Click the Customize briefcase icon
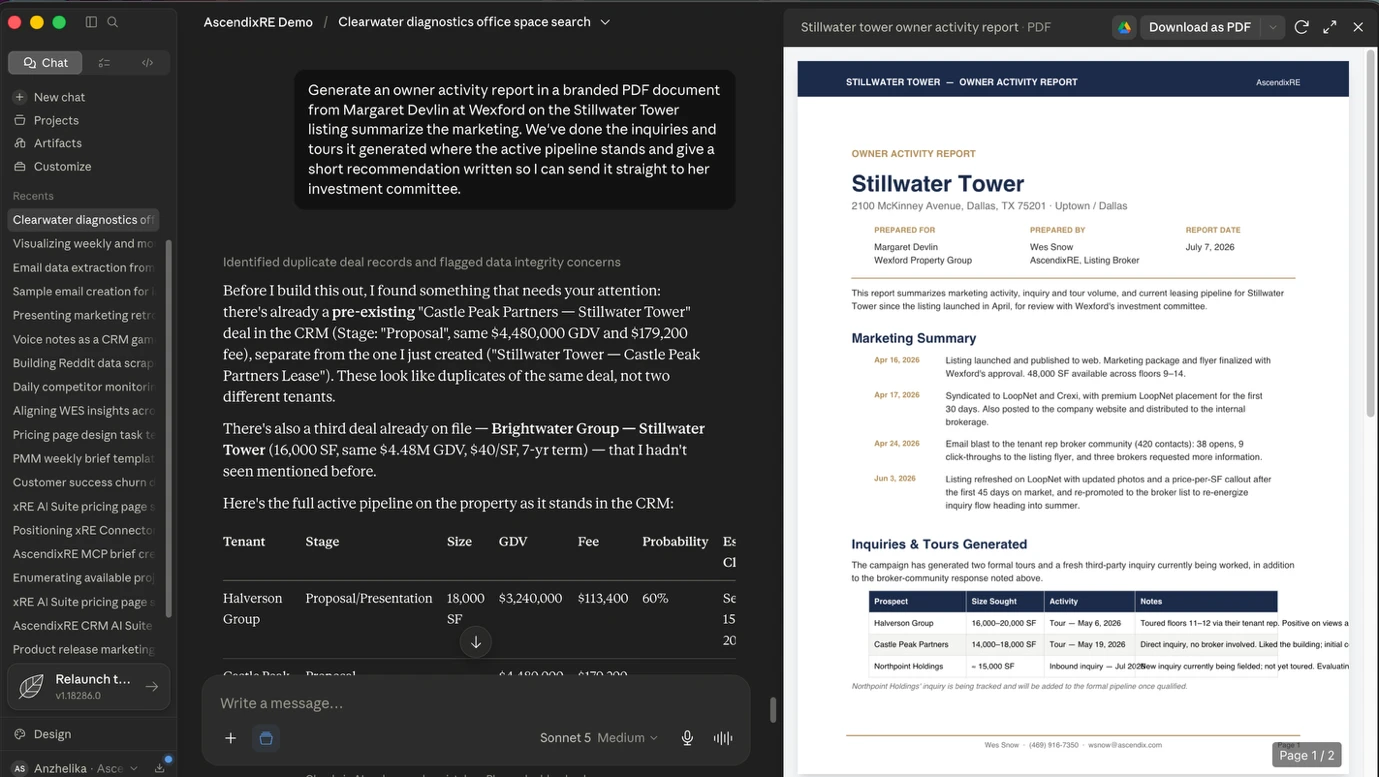Image resolution: width=1379 pixels, height=777 pixels. click(x=19, y=166)
